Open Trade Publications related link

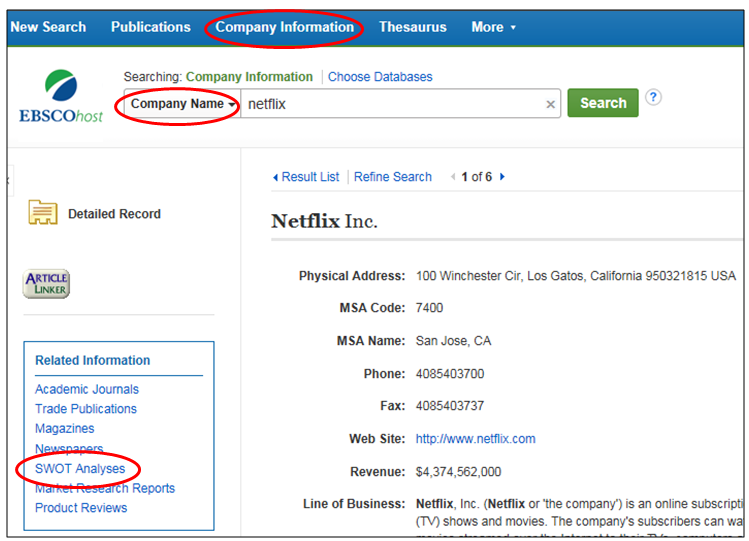point(86,409)
